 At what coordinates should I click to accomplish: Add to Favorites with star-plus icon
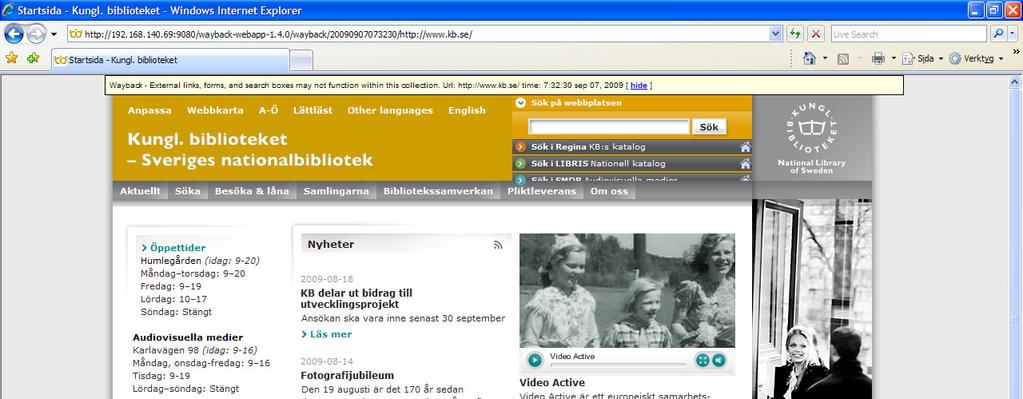33,59
